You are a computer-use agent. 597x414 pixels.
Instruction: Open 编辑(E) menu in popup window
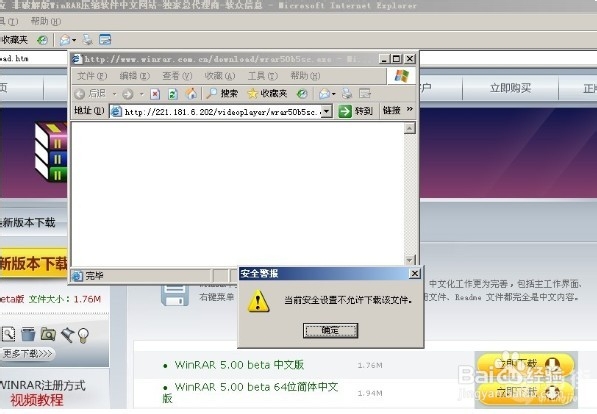click(x=135, y=76)
